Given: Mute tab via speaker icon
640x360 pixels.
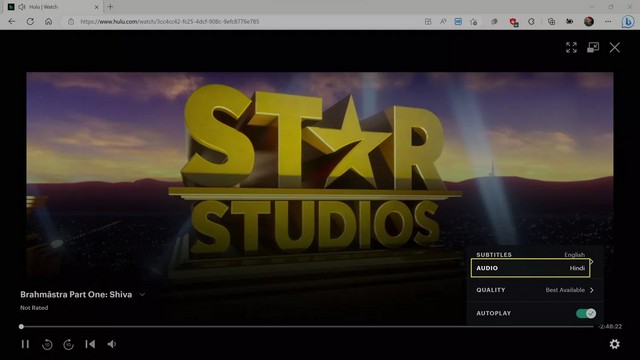Looking at the screenshot, I should pos(22,7).
